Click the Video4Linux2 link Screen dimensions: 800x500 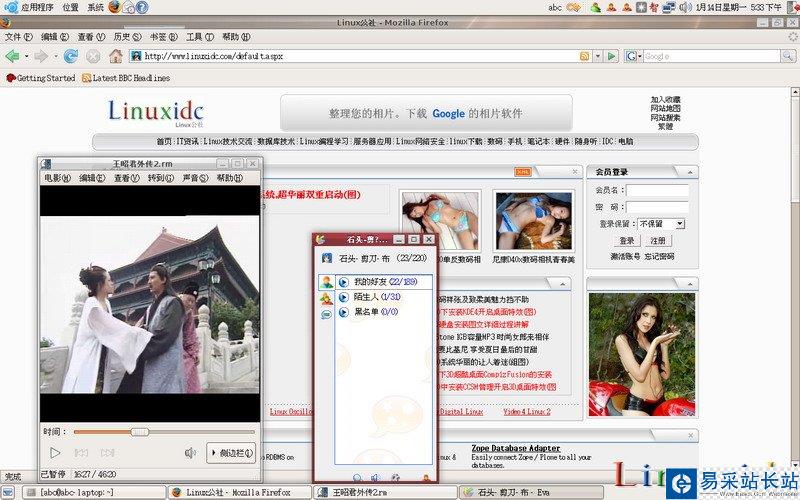(527, 412)
